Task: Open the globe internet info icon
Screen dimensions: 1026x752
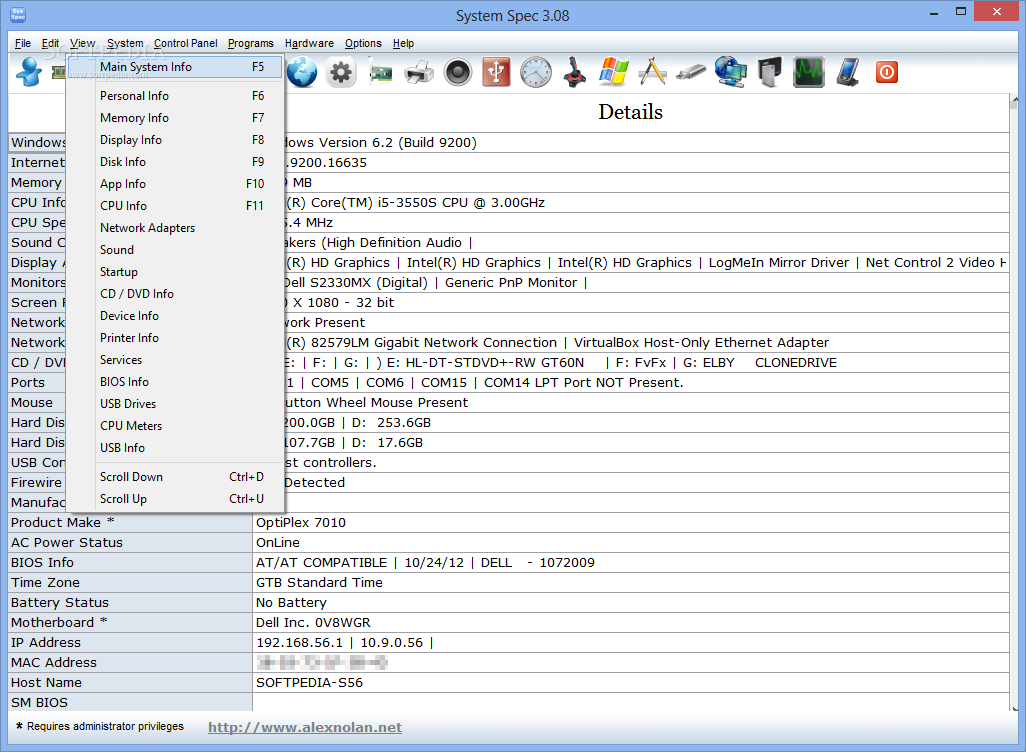Action: (x=302, y=72)
